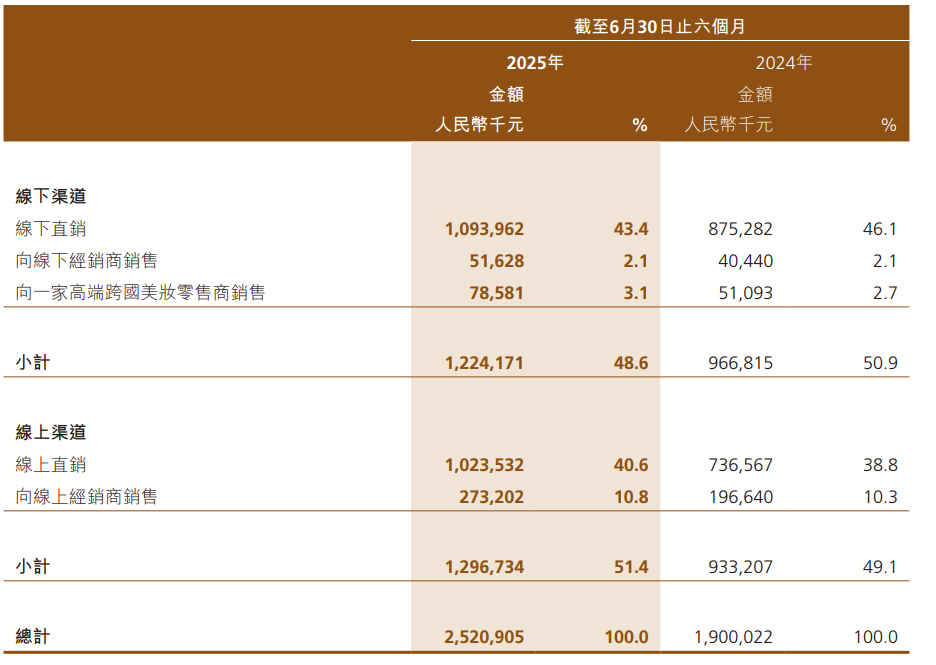Select the 875,282 value for 2024
Image resolution: width=936 pixels, height=665 pixels.
739,229
